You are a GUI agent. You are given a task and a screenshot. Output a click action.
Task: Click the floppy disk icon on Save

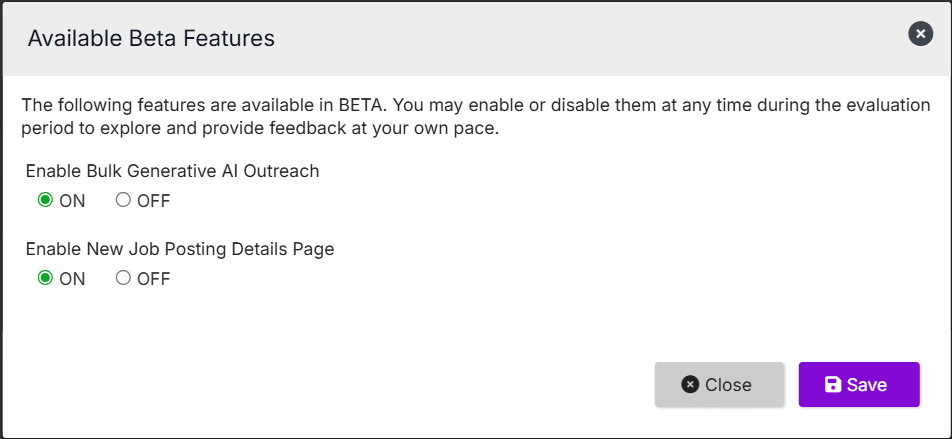tap(832, 385)
